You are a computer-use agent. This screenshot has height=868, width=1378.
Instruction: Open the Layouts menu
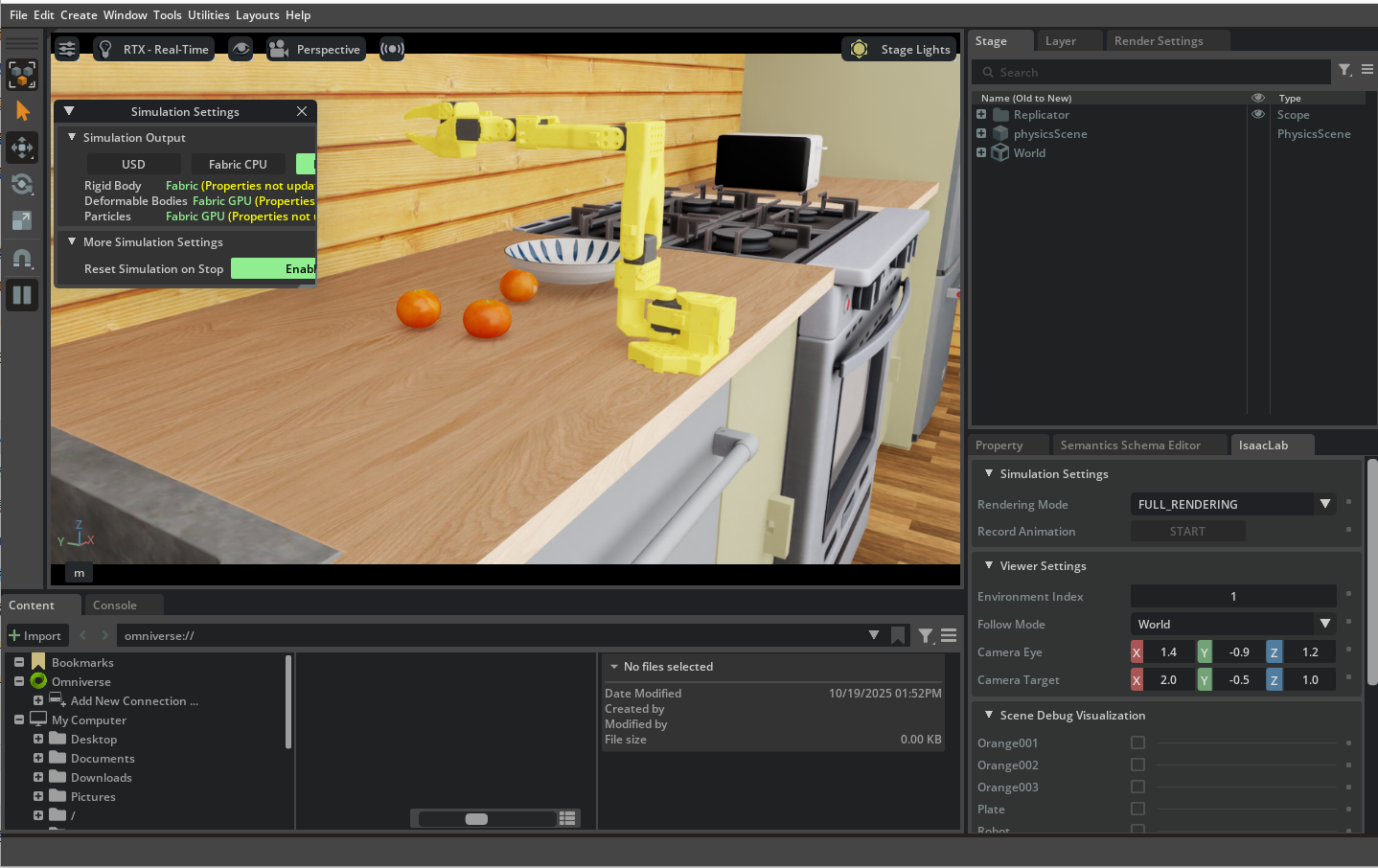coord(258,15)
